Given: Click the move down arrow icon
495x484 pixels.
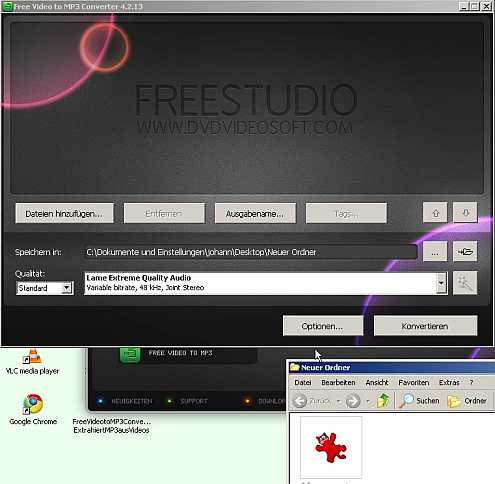Looking at the screenshot, I should pyautogui.click(x=465, y=213).
